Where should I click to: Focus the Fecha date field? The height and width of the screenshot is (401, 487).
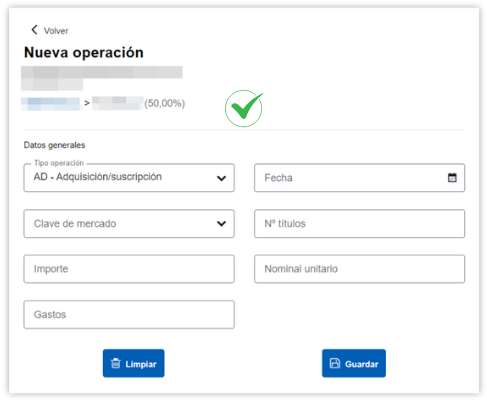359,178
